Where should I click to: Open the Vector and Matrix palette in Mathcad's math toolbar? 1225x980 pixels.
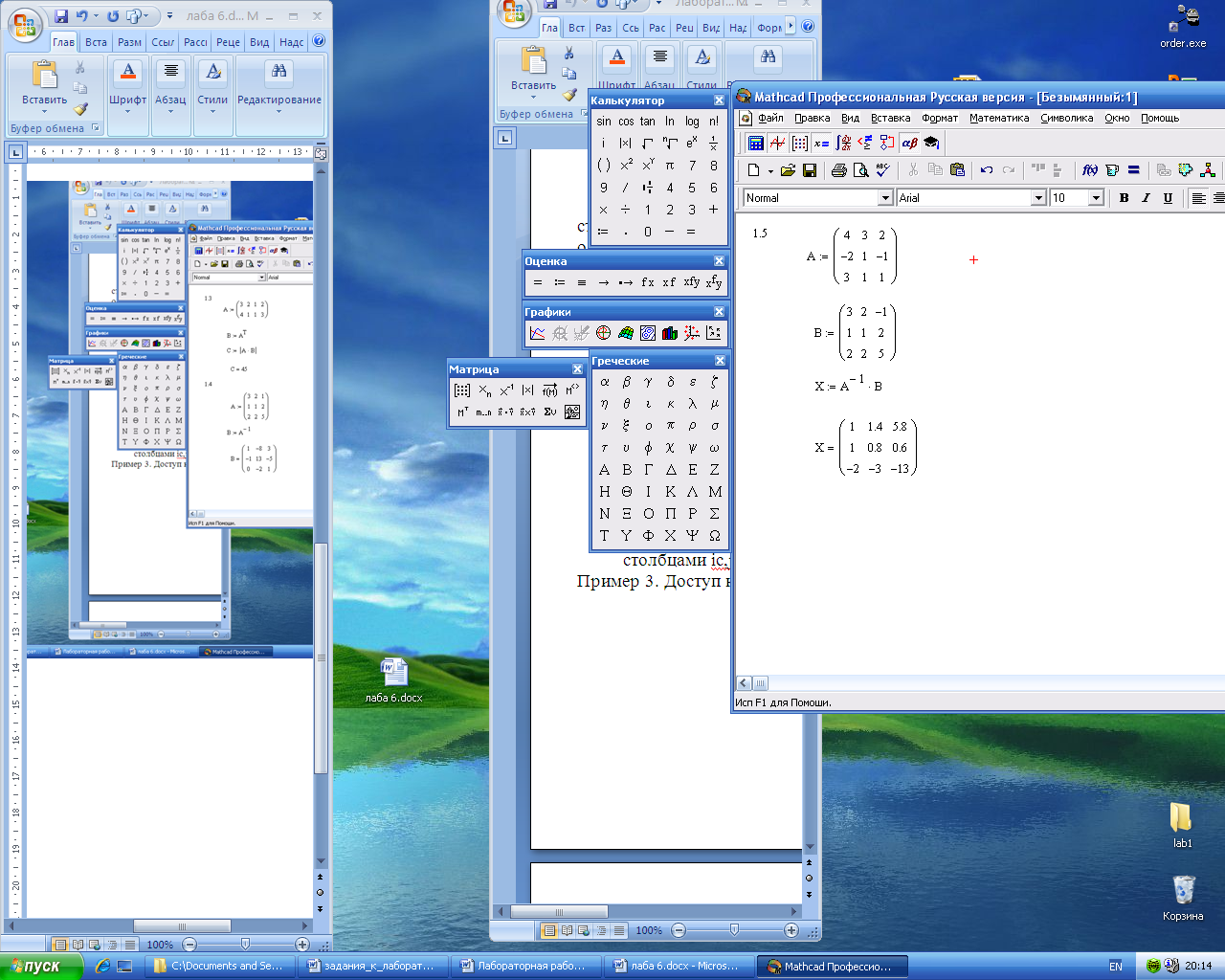800,143
